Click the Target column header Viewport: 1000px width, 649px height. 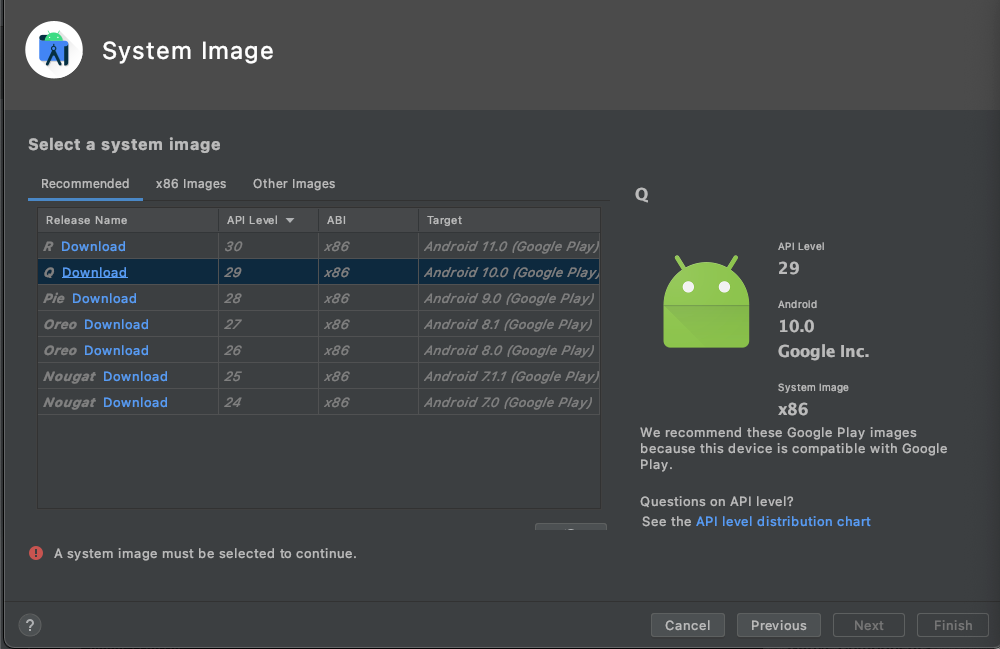445,220
